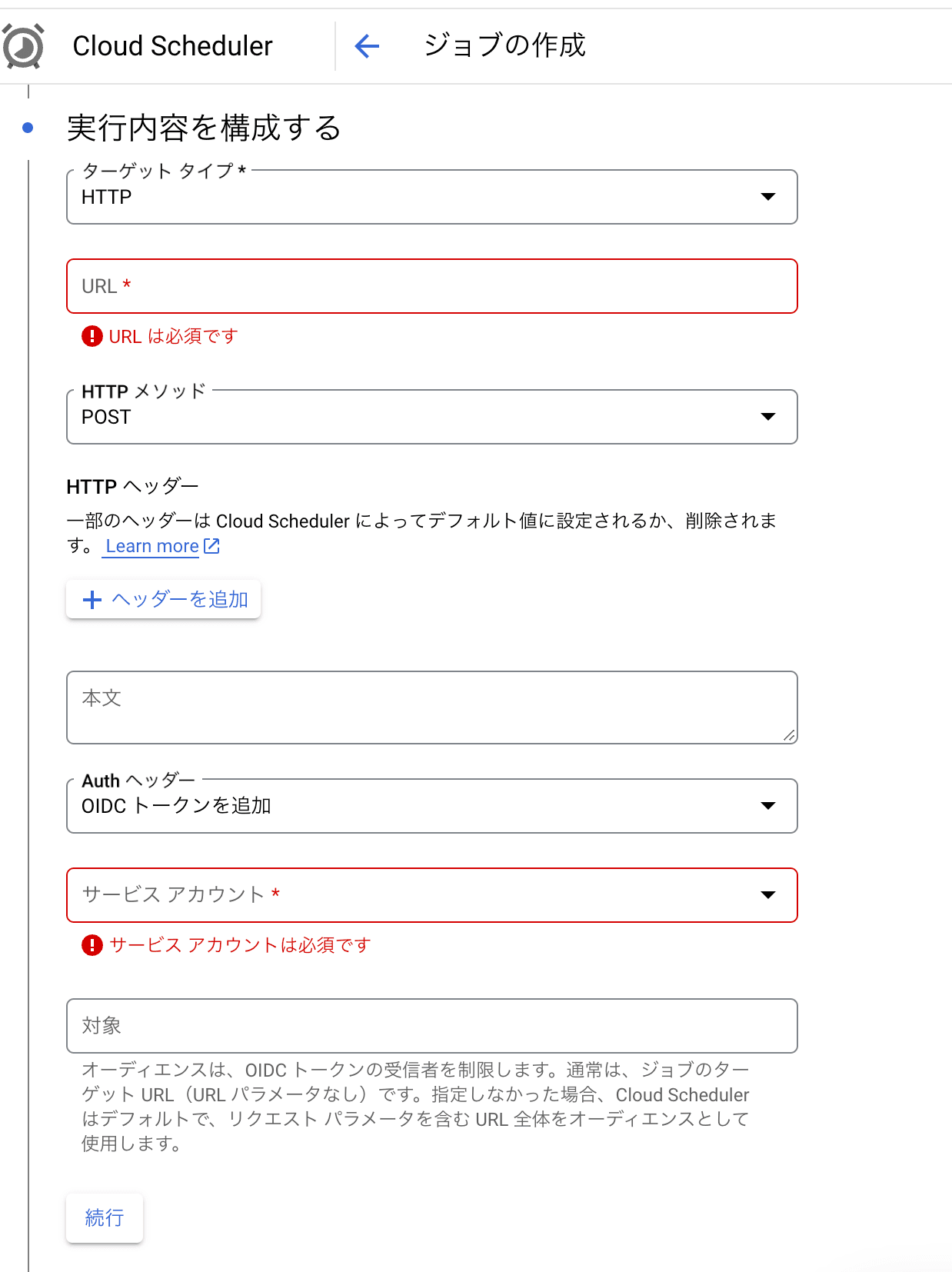
Task: Click the blue step bullet marker
Action: [x=28, y=128]
